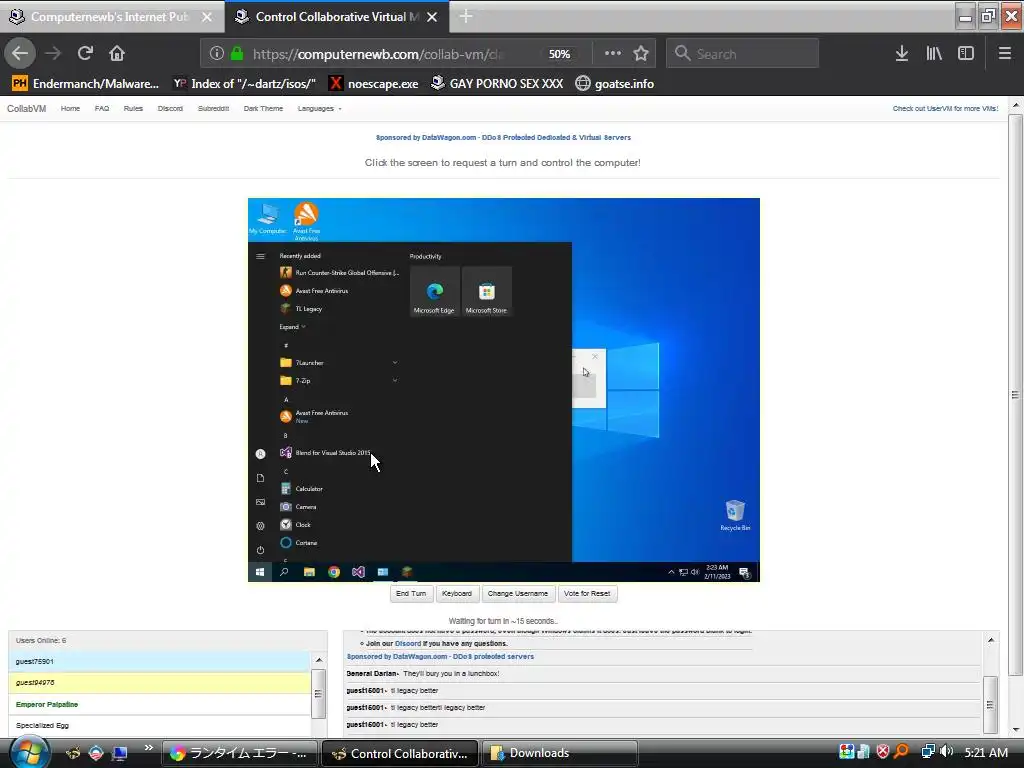Open the Downloads window in the Vista taskbar
Screen dimensions: 1024x768
(x=559, y=753)
